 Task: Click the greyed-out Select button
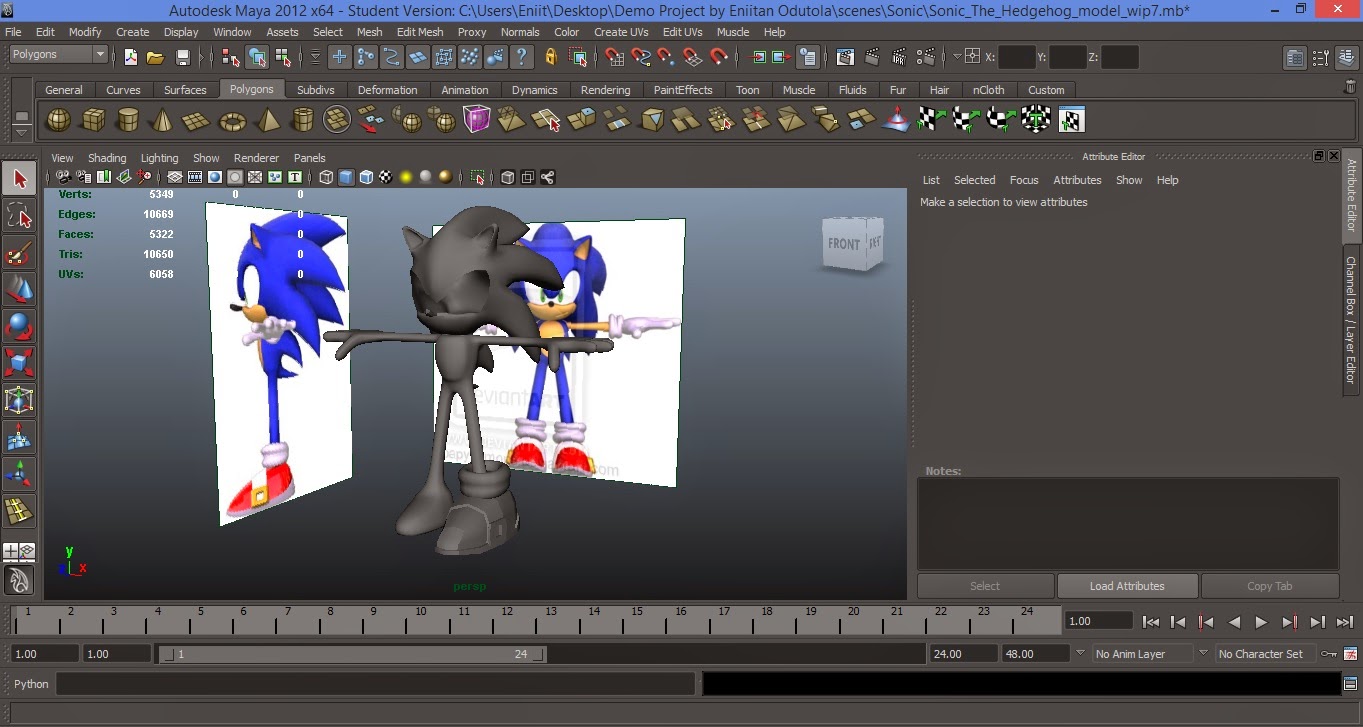[x=985, y=586]
